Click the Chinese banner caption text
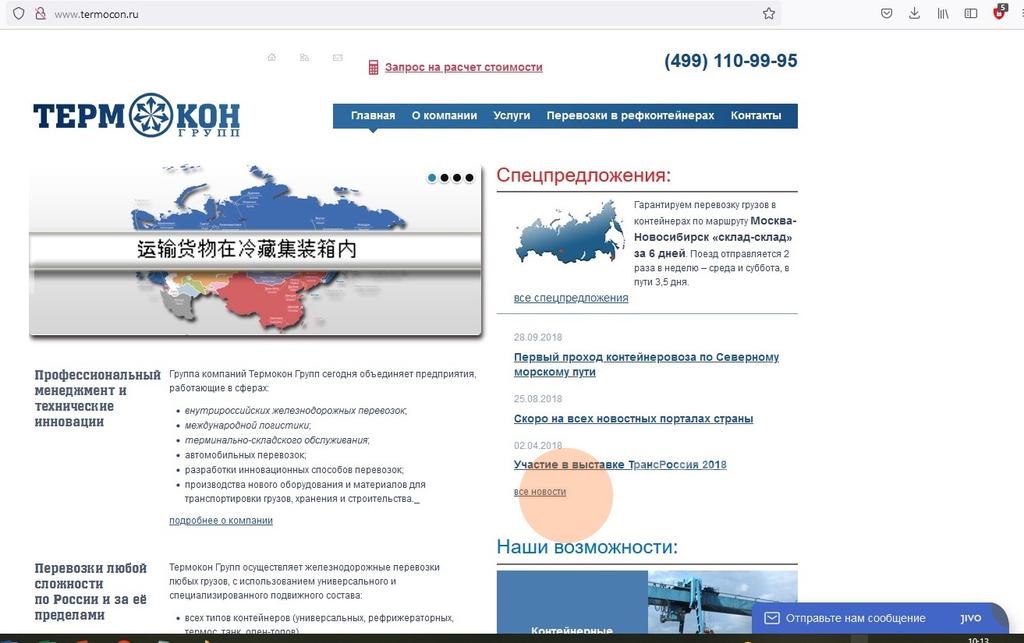1024x643 pixels. (247, 249)
